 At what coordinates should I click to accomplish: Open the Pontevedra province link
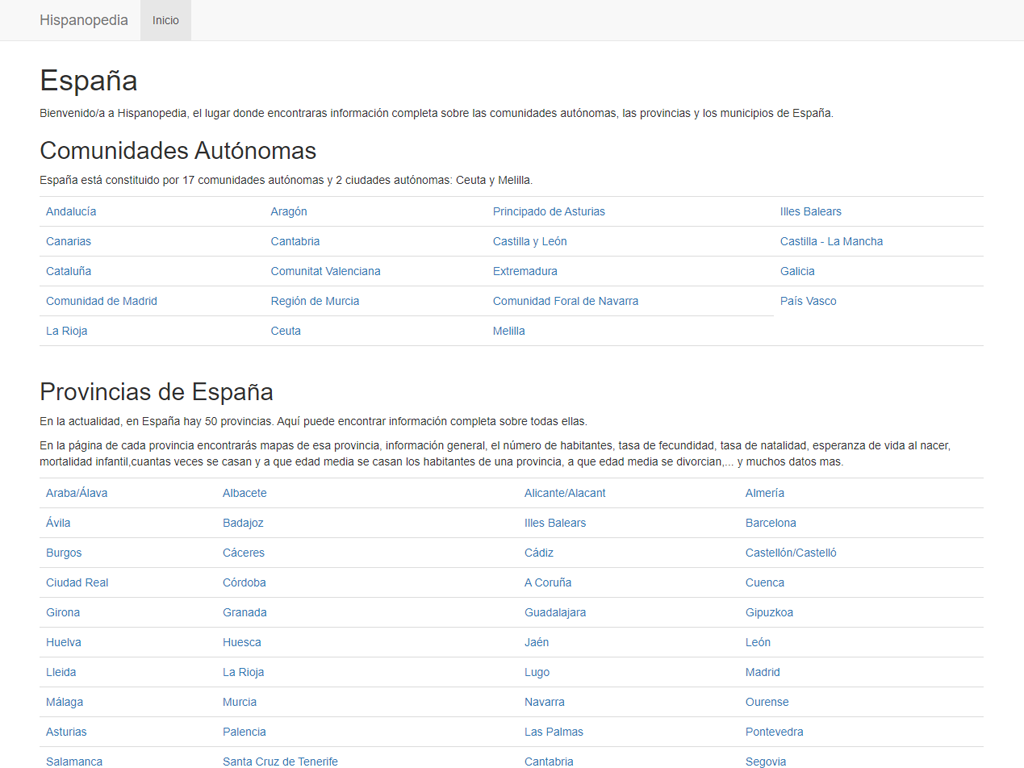pos(774,734)
